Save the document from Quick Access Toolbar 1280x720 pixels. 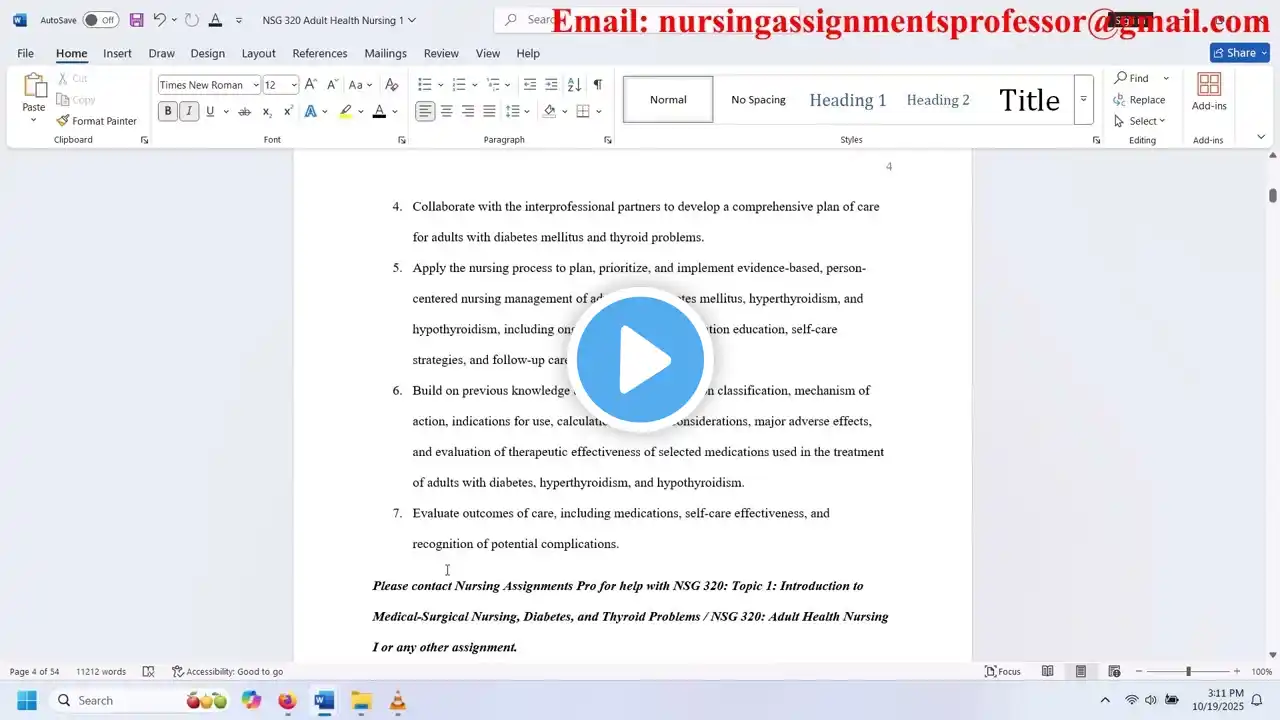click(136, 20)
